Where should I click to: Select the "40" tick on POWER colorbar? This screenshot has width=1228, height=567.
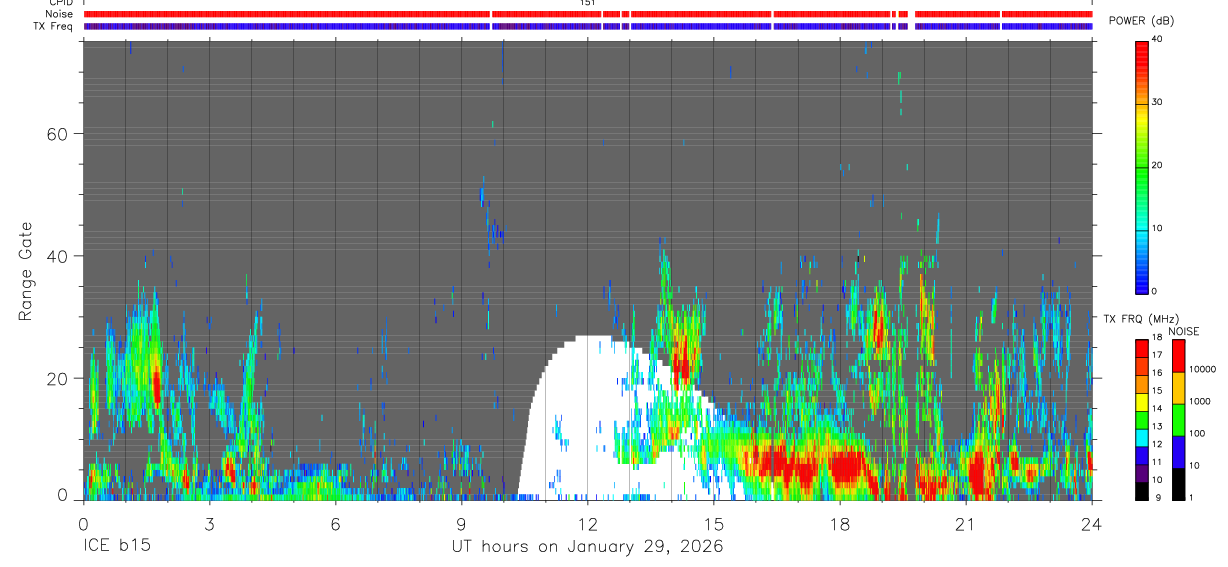(1157, 39)
